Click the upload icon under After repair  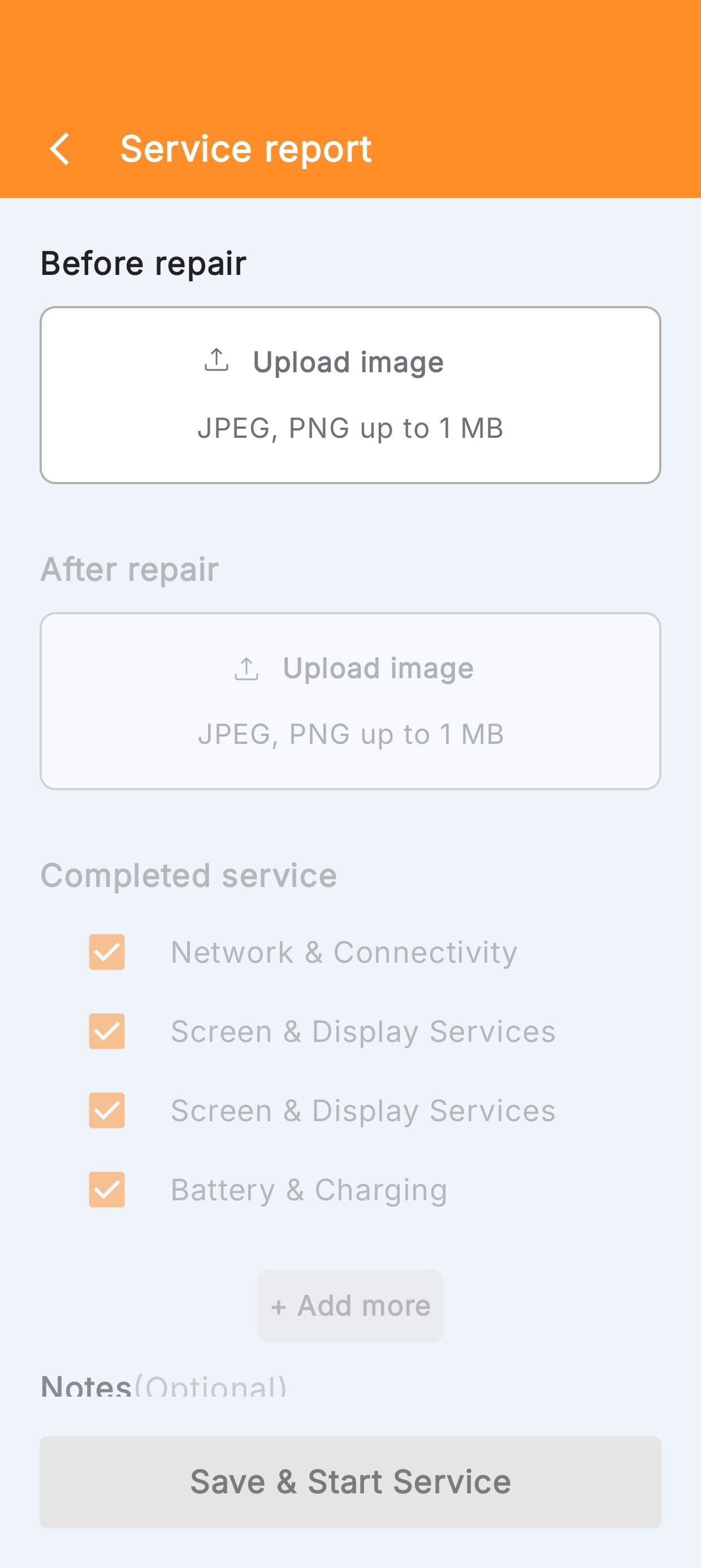pos(246,669)
